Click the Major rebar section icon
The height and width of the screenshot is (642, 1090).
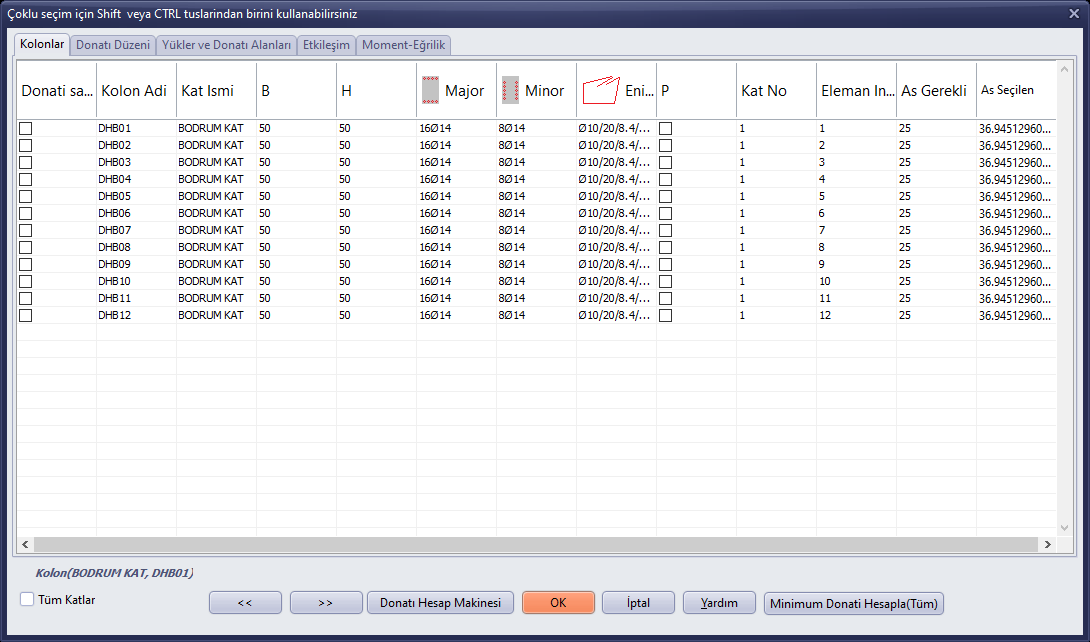pos(430,90)
